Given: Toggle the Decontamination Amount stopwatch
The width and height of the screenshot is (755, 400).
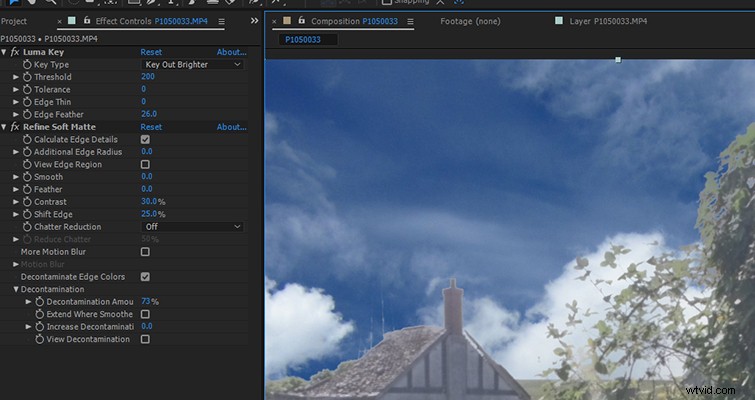Looking at the screenshot, I should [39, 302].
